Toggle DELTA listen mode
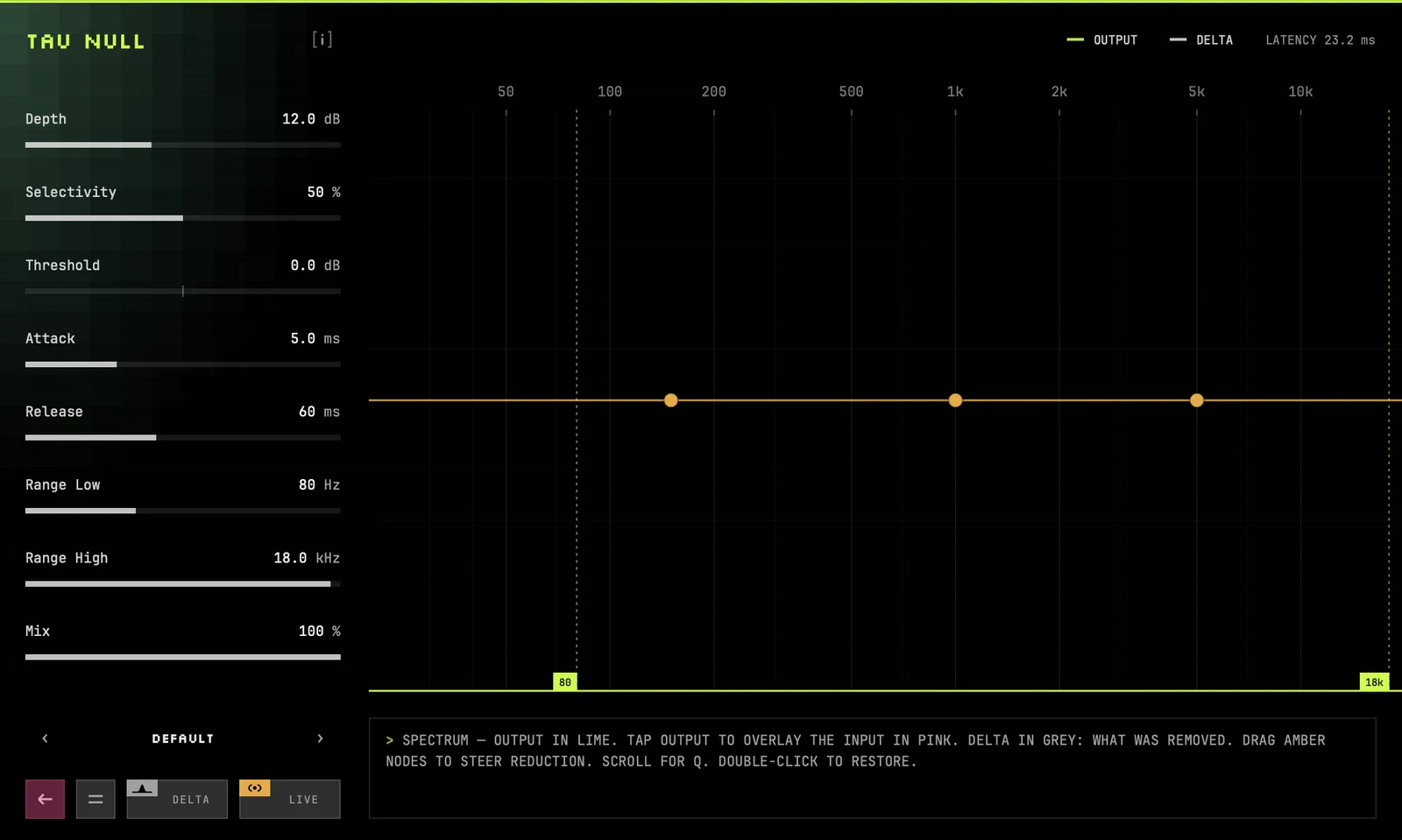The height and width of the screenshot is (840, 1402). point(177,799)
